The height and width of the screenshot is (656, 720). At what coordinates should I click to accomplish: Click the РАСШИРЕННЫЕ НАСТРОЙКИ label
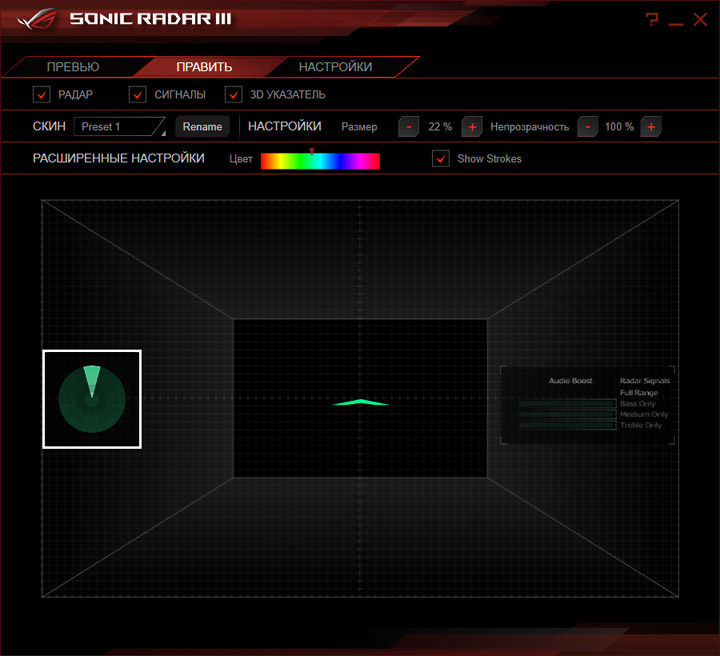coord(118,158)
